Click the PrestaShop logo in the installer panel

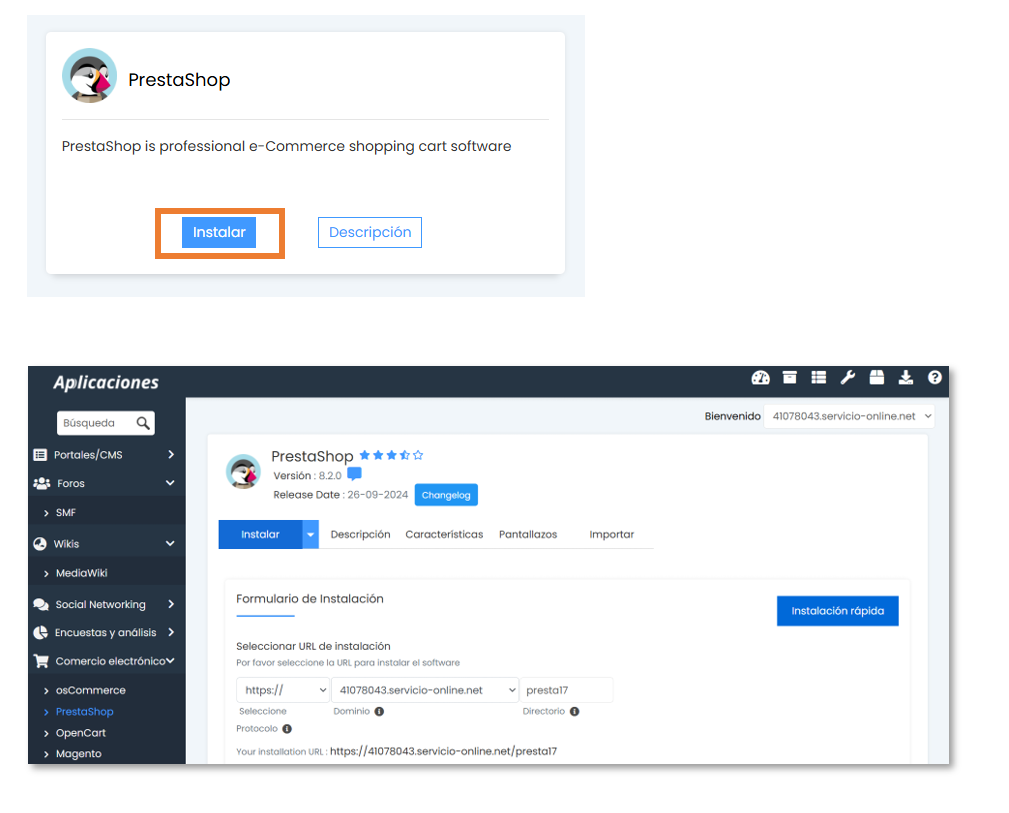(243, 472)
